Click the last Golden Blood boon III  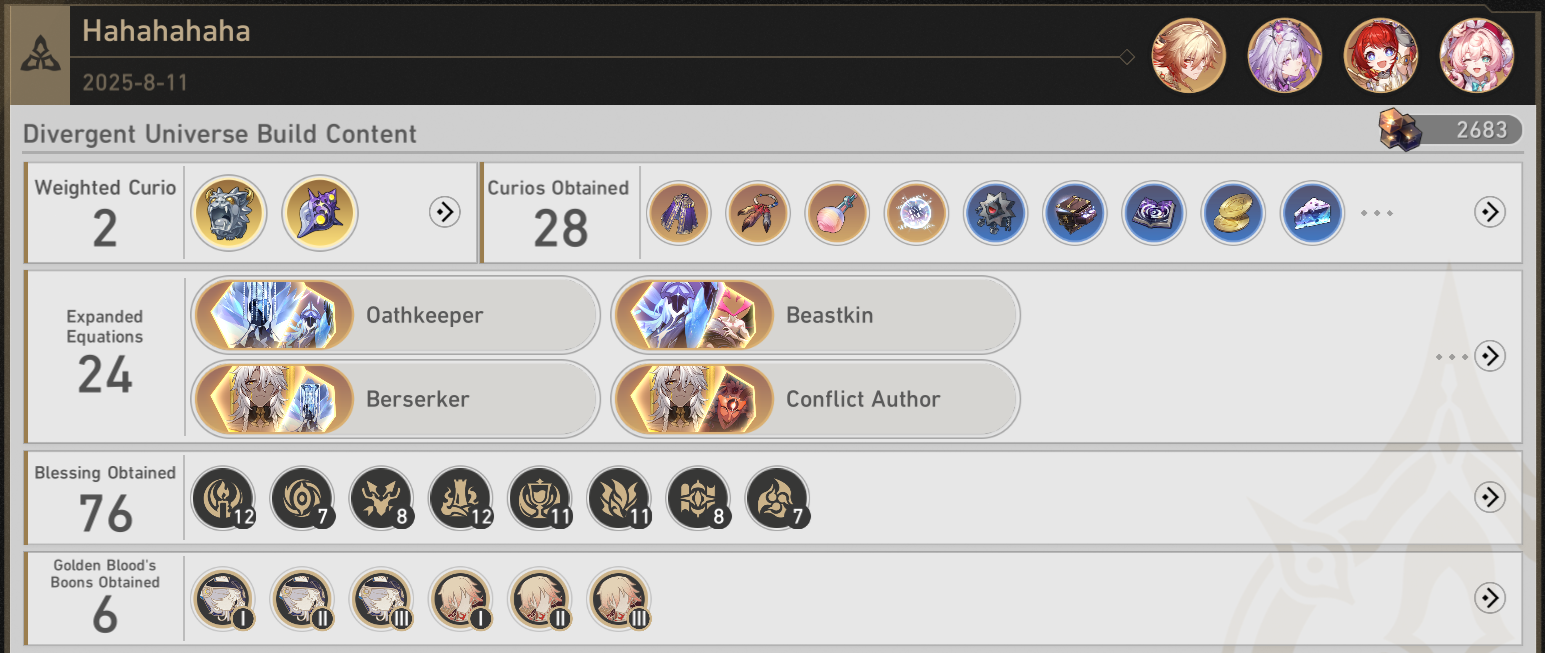[619, 599]
